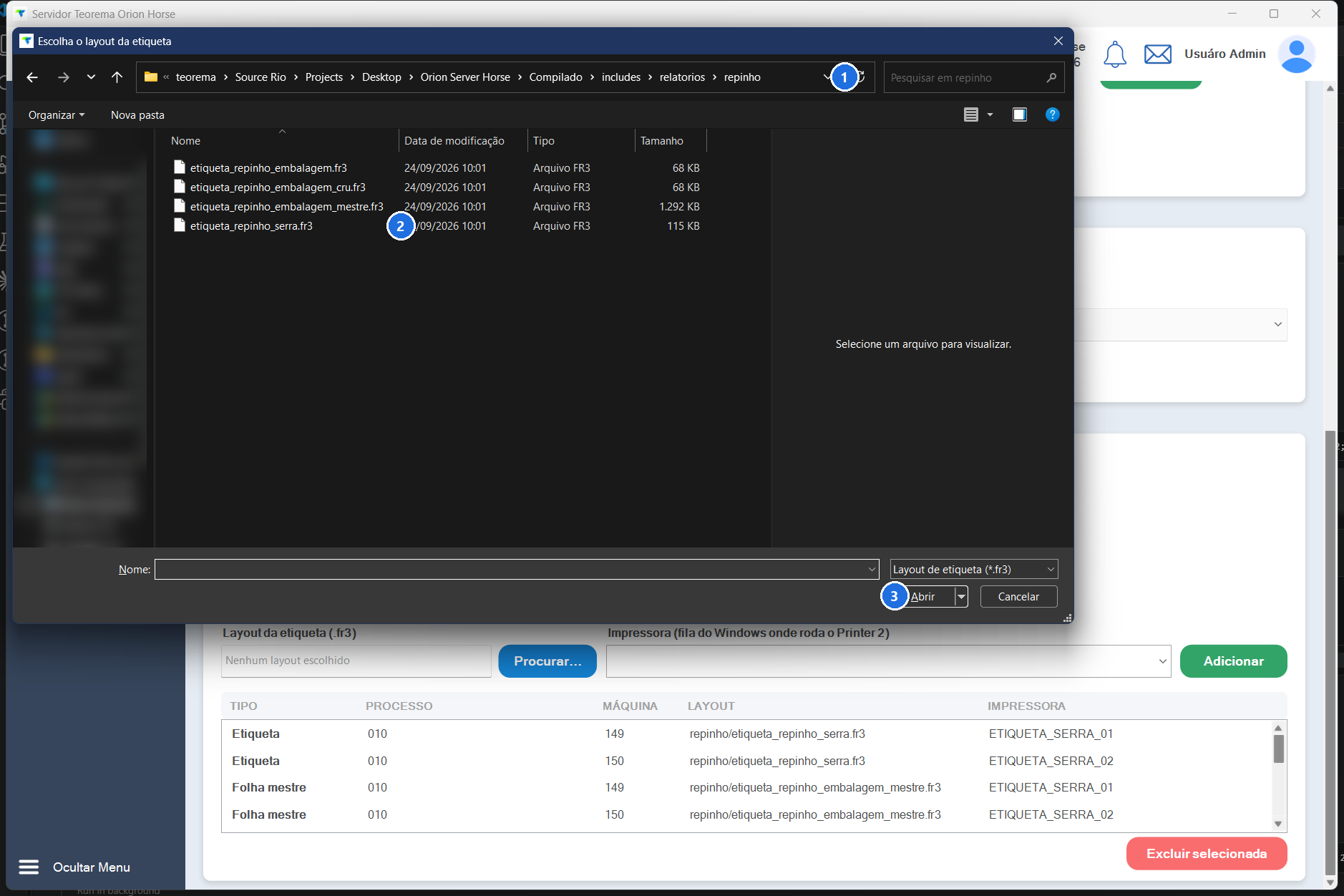
Task: Close the Escolha o layout dialog
Action: [x=1058, y=41]
